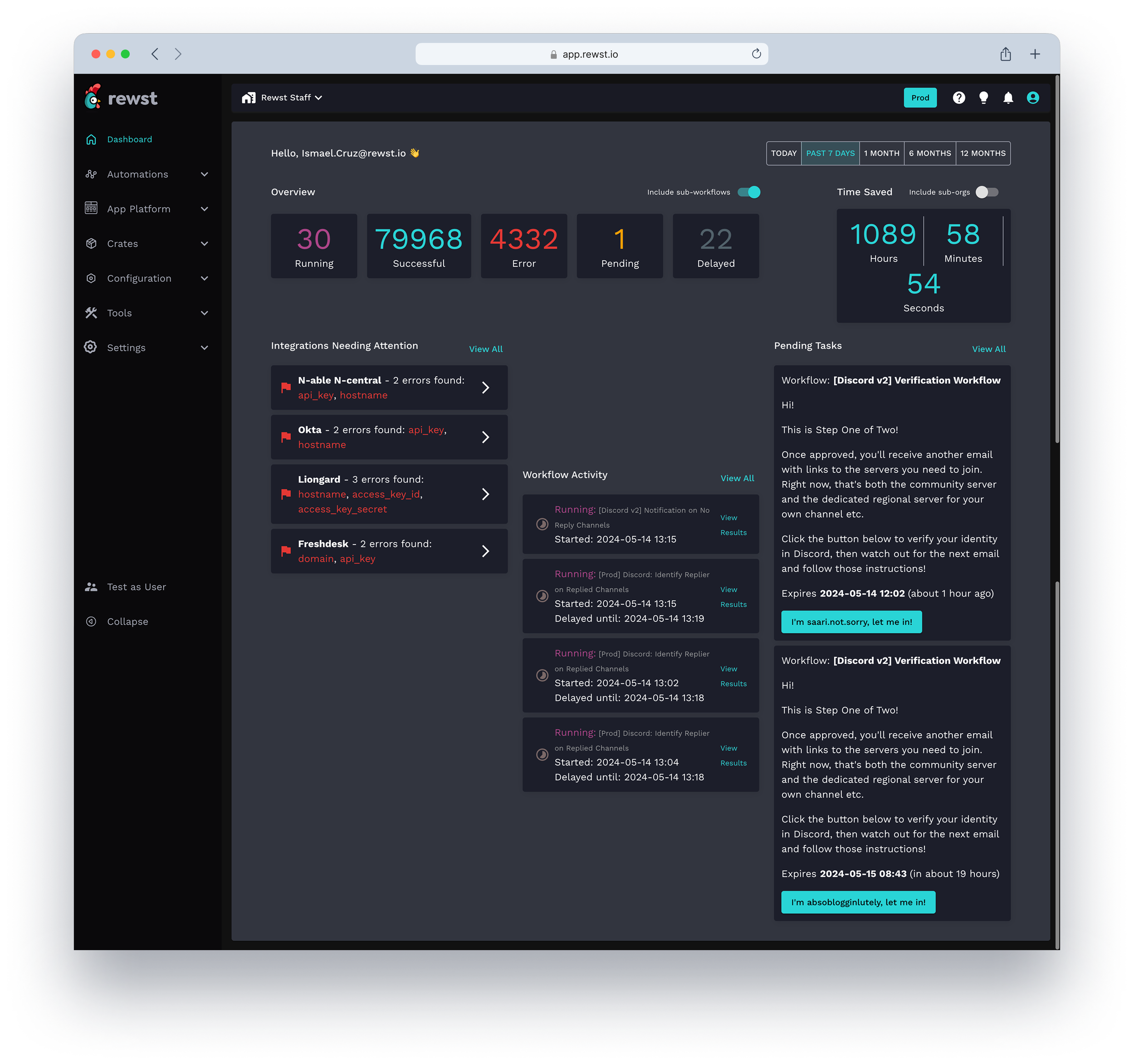Open the lightbulb ideas icon

click(x=983, y=98)
